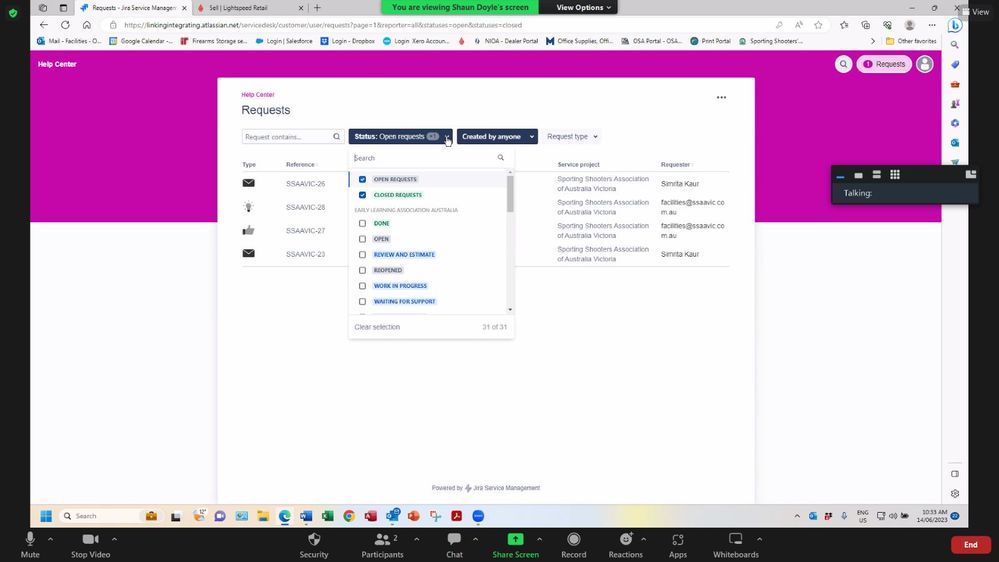The image size is (999, 562).
Task: Expand arrow next to Share Screen
Action: (539, 539)
